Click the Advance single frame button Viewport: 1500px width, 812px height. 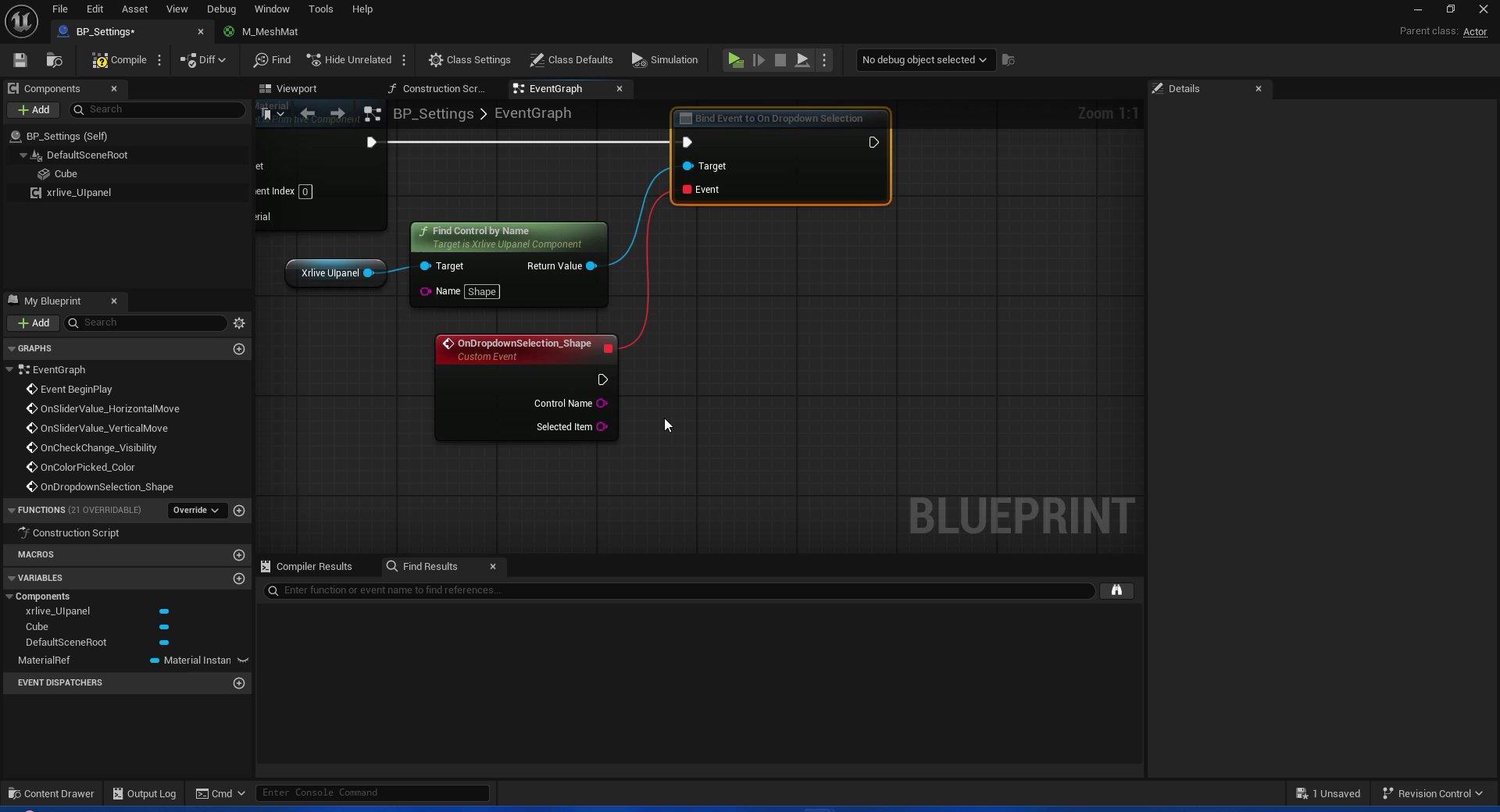758,60
